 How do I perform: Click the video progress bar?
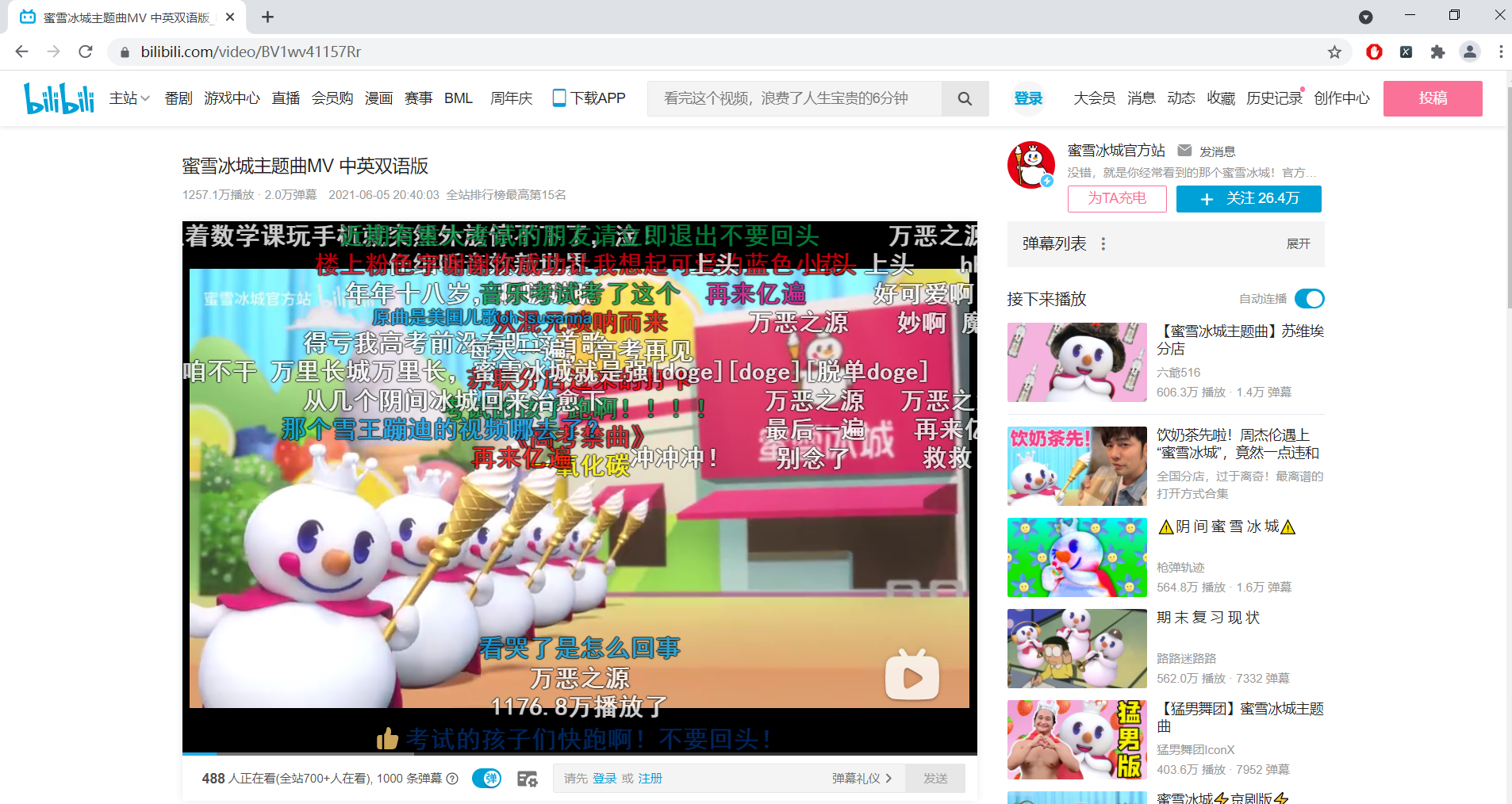pos(579,753)
